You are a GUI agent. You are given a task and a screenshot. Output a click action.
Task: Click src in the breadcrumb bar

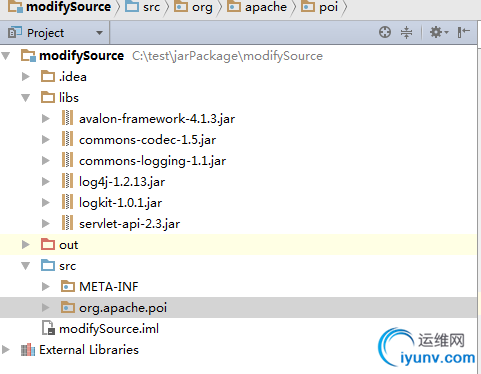143,7
